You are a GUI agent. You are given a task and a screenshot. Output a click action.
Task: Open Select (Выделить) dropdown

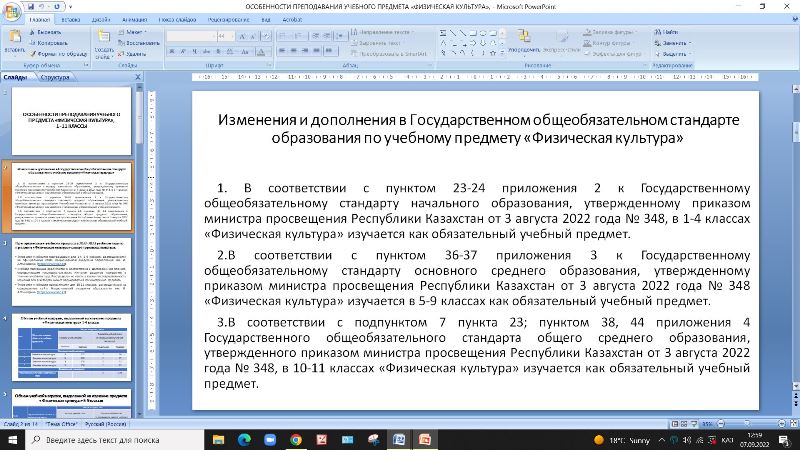(x=673, y=54)
